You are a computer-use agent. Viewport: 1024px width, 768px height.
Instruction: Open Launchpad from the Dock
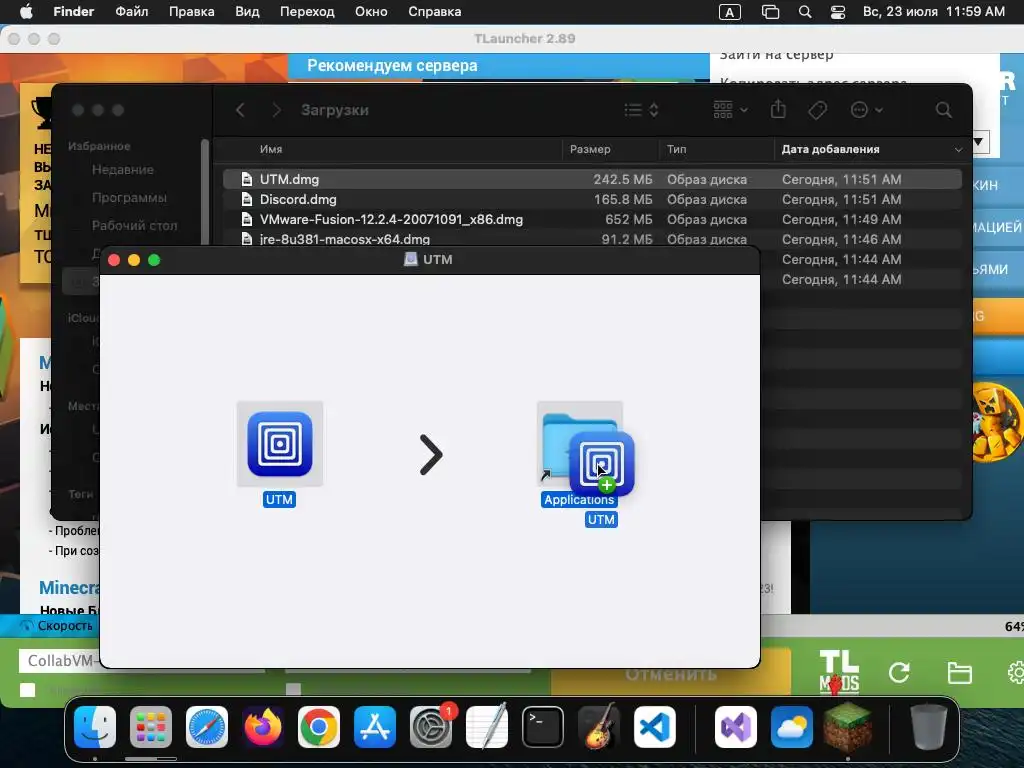tap(151, 727)
